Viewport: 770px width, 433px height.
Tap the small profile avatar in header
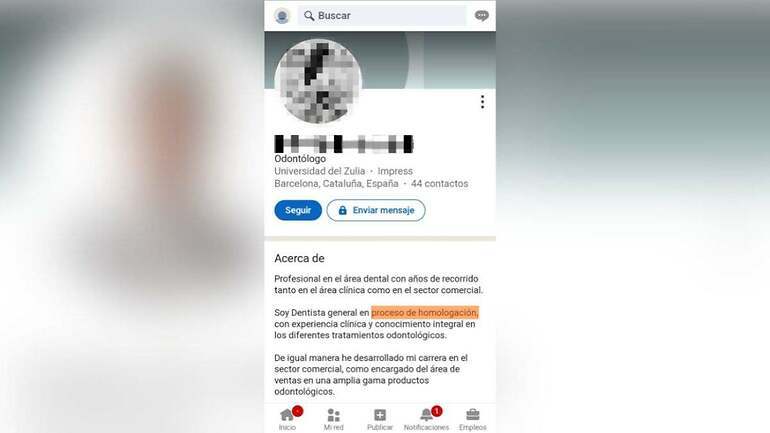click(x=282, y=16)
